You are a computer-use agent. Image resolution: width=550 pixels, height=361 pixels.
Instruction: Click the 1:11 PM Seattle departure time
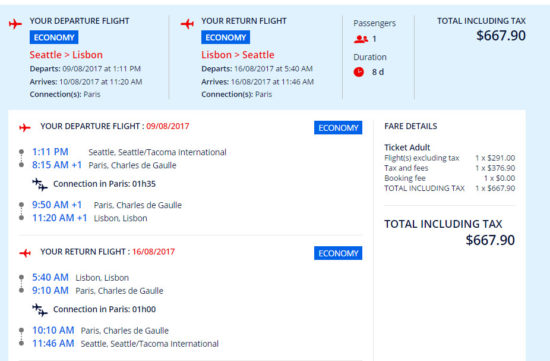pyautogui.click(x=50, y=152)
